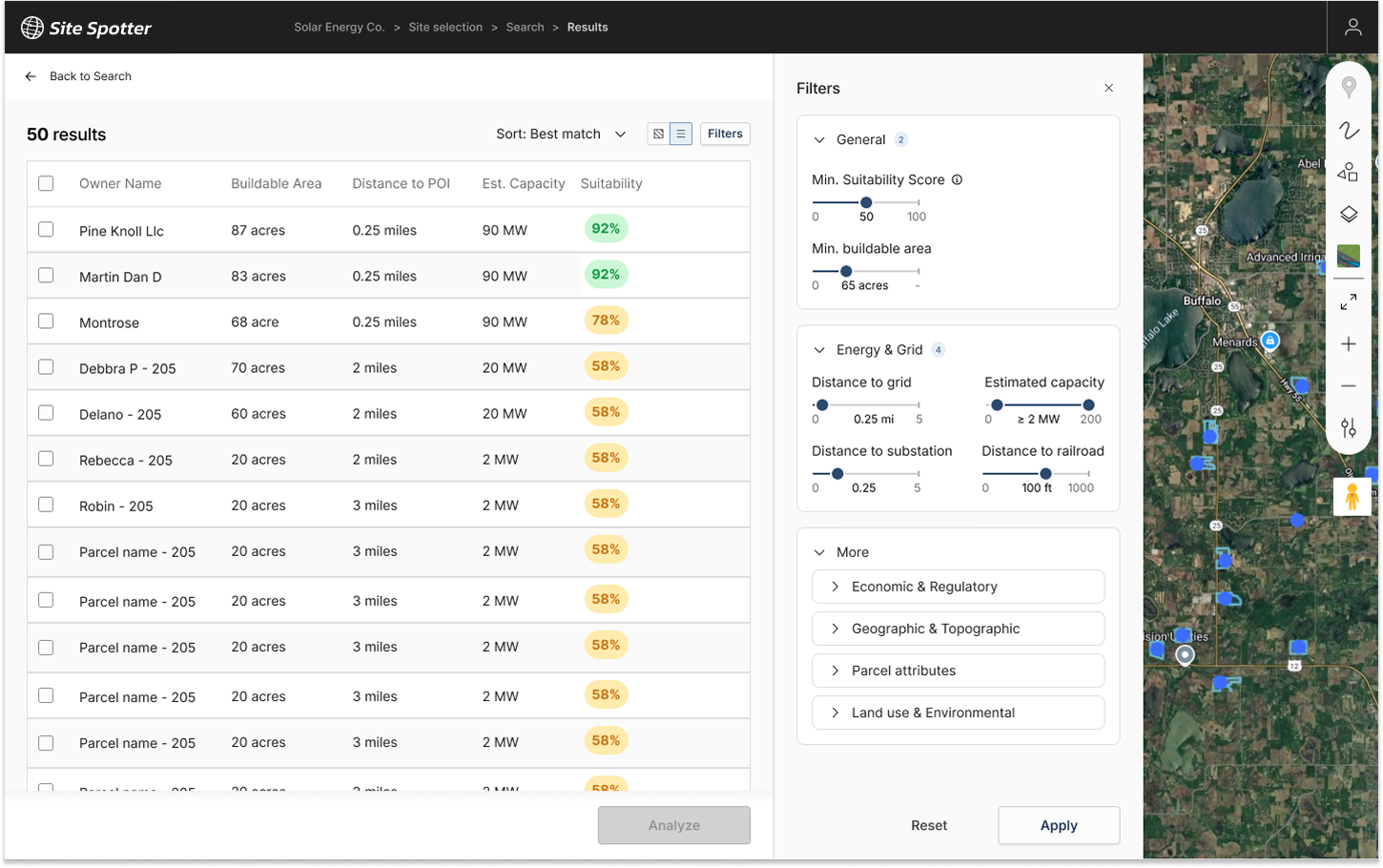Viewport: 1383px width, 868px height.
Task: Open the Sort: Best match dropdown
Action: (561, 134)
